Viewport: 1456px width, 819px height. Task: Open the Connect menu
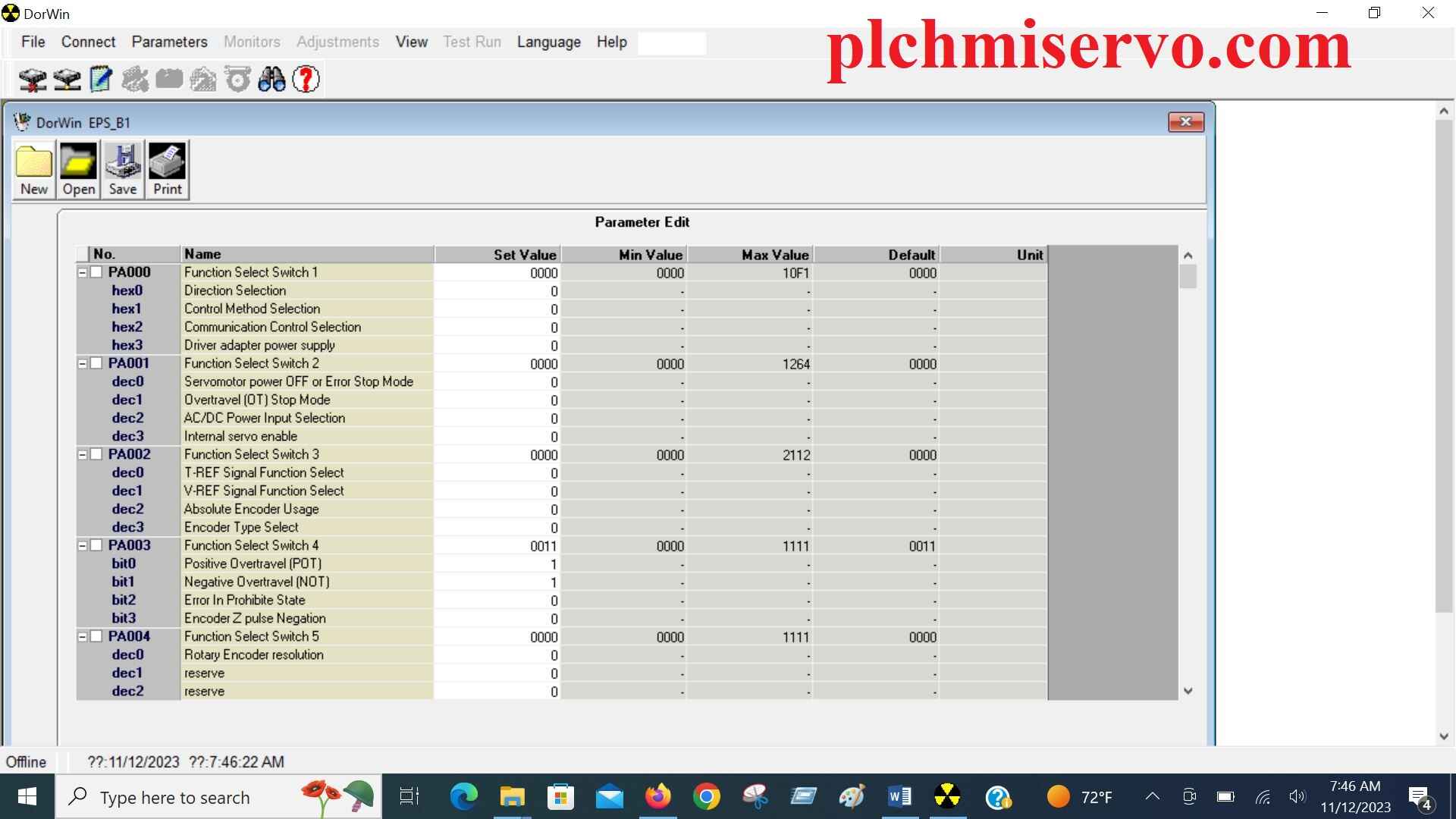pyautogui.click(x=89, y=42)
